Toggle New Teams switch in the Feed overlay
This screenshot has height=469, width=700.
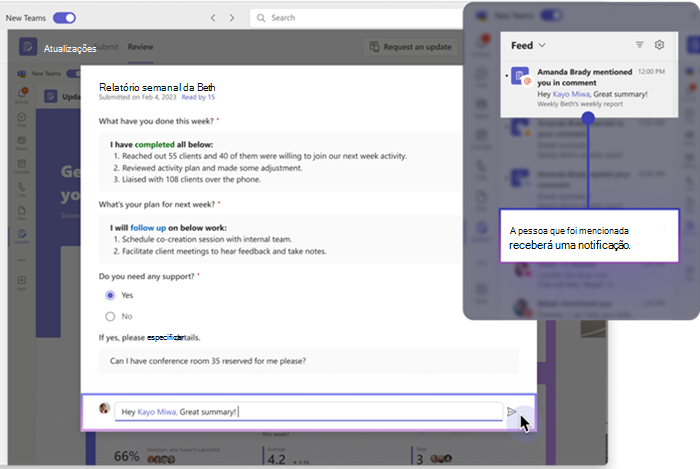click(551, 16)
